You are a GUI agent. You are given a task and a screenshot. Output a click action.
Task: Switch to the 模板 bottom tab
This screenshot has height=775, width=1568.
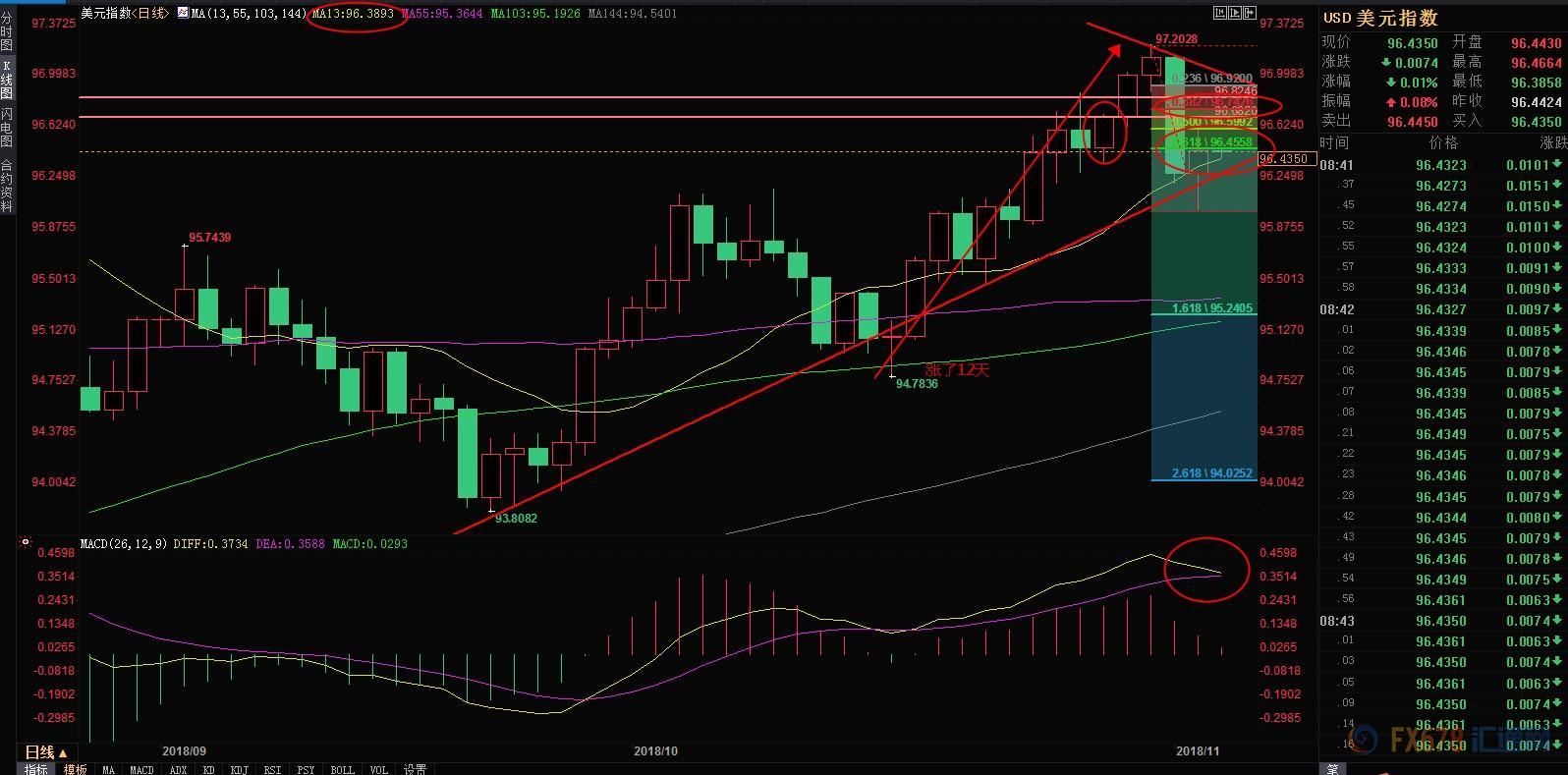pyautogui.click(x=75, y=769)
